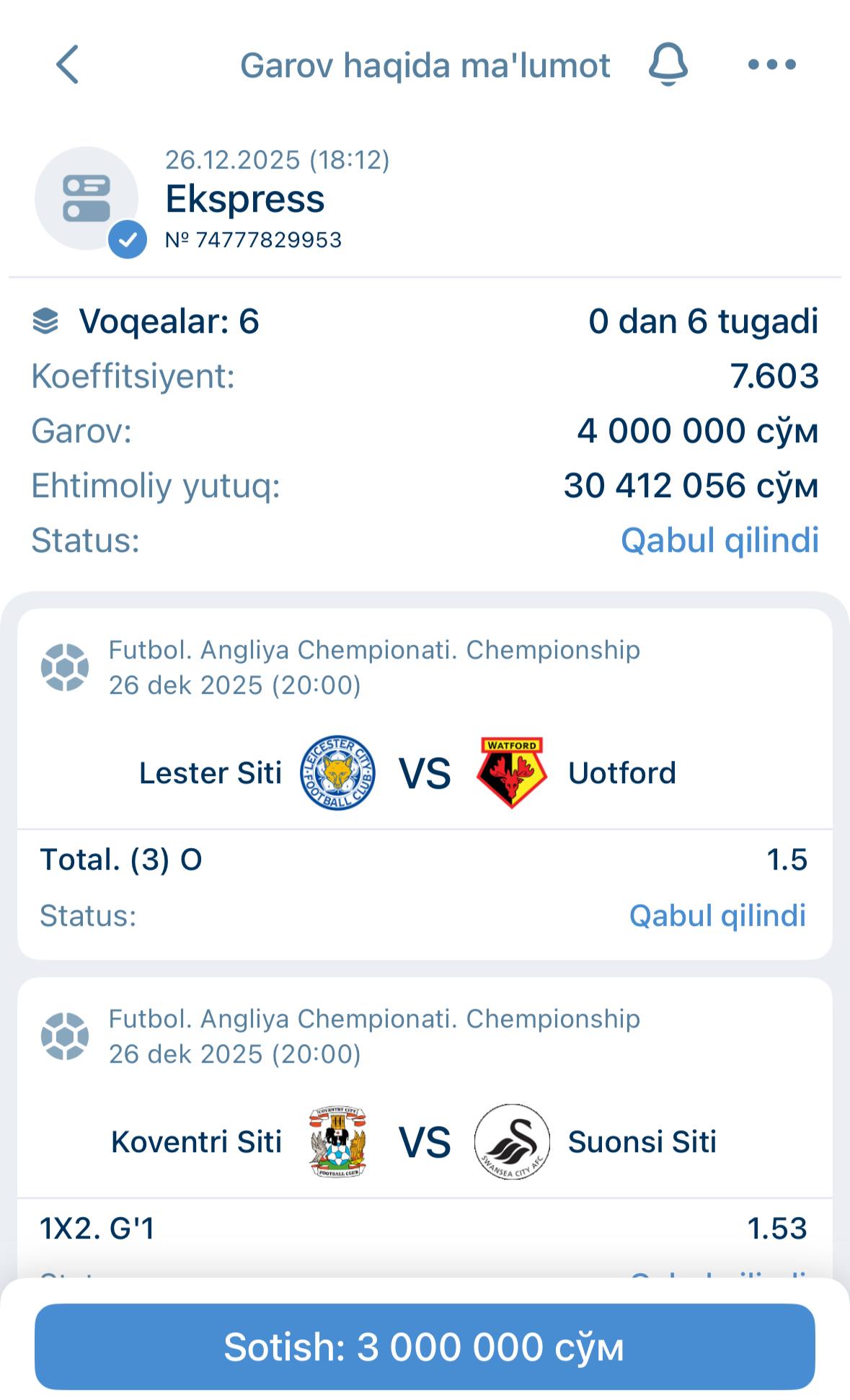Tap the Total. (3) O bet line
Viewport: 850px width, 1400px height.
pyautogui.click(x=121, y=860)
